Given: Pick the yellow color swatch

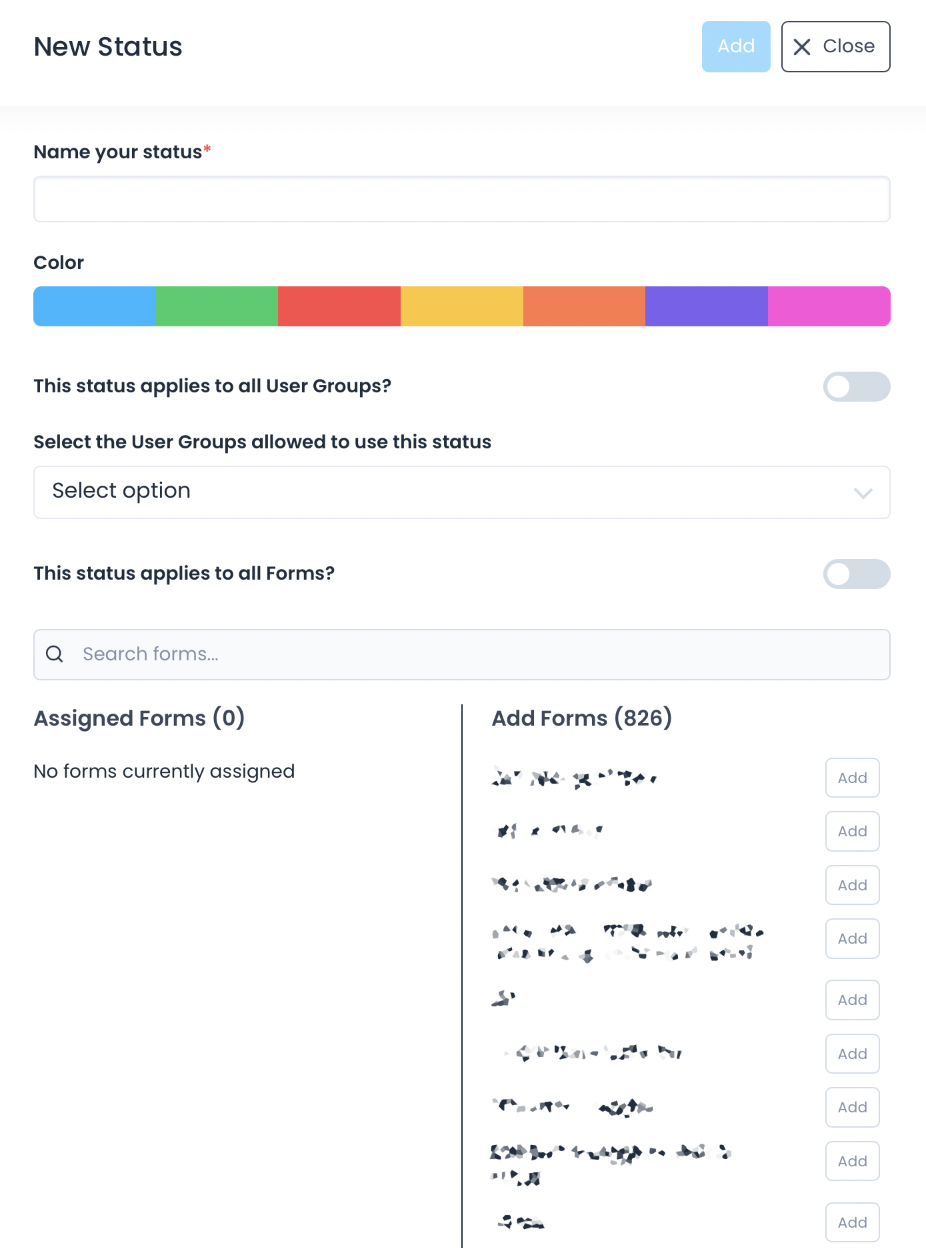Looking at the screenshot, I should 462,306.
